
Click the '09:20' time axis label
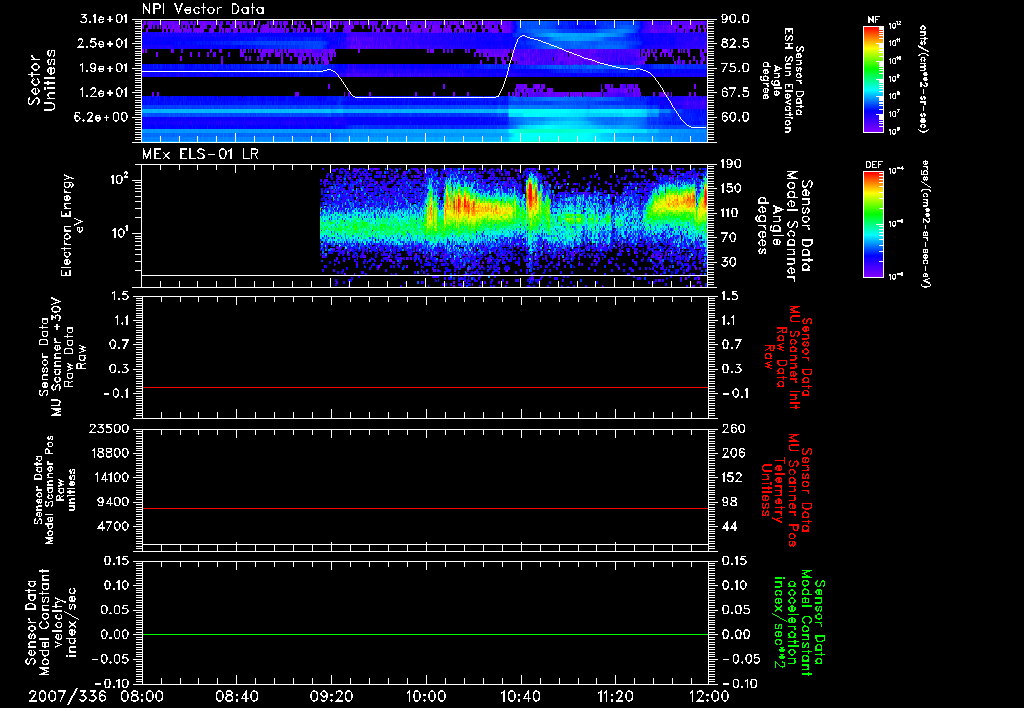click(x=331, y=696)
